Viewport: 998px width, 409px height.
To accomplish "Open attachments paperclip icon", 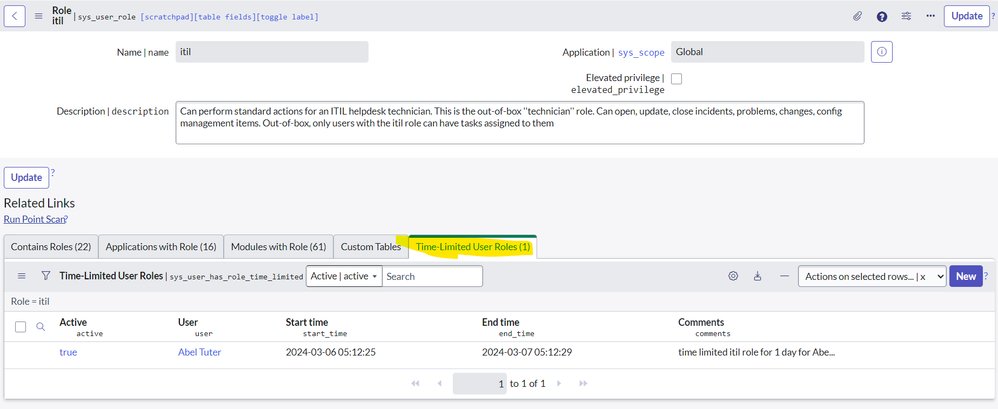I will (857, 17).
